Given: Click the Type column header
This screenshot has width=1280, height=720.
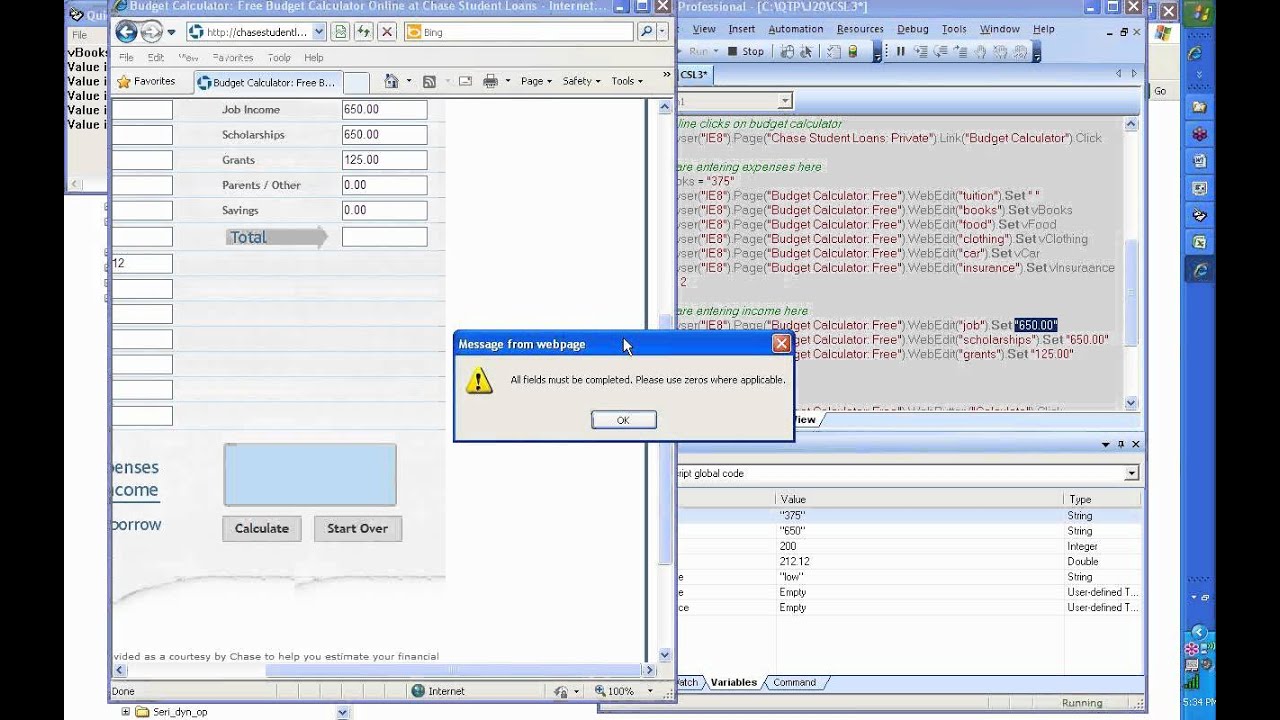Looking at the screenshot, I should coord(1102,499).
